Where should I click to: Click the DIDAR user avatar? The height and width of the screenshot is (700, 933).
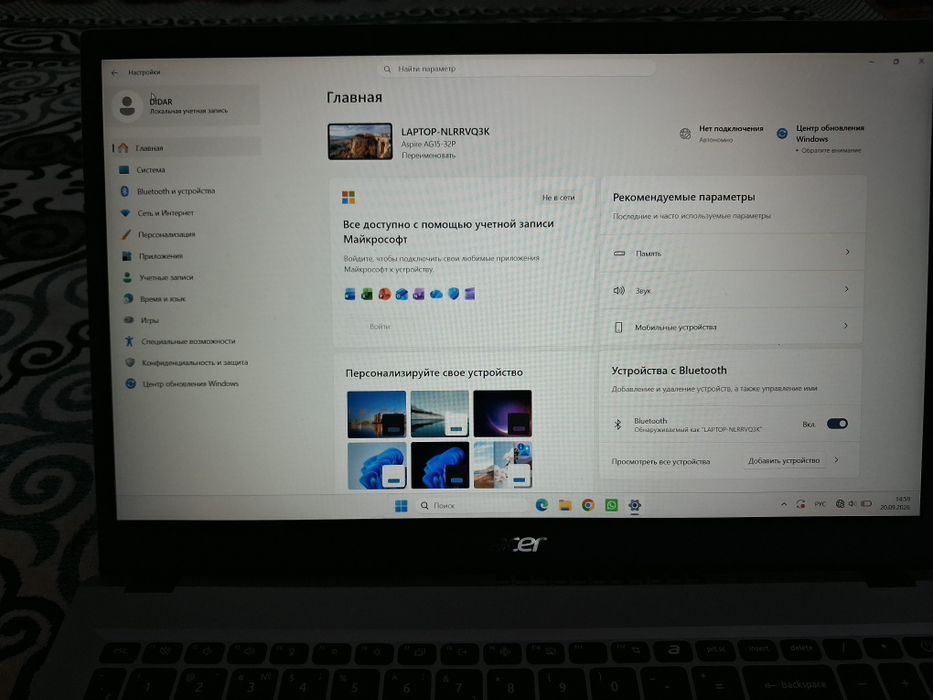point(127,106)
